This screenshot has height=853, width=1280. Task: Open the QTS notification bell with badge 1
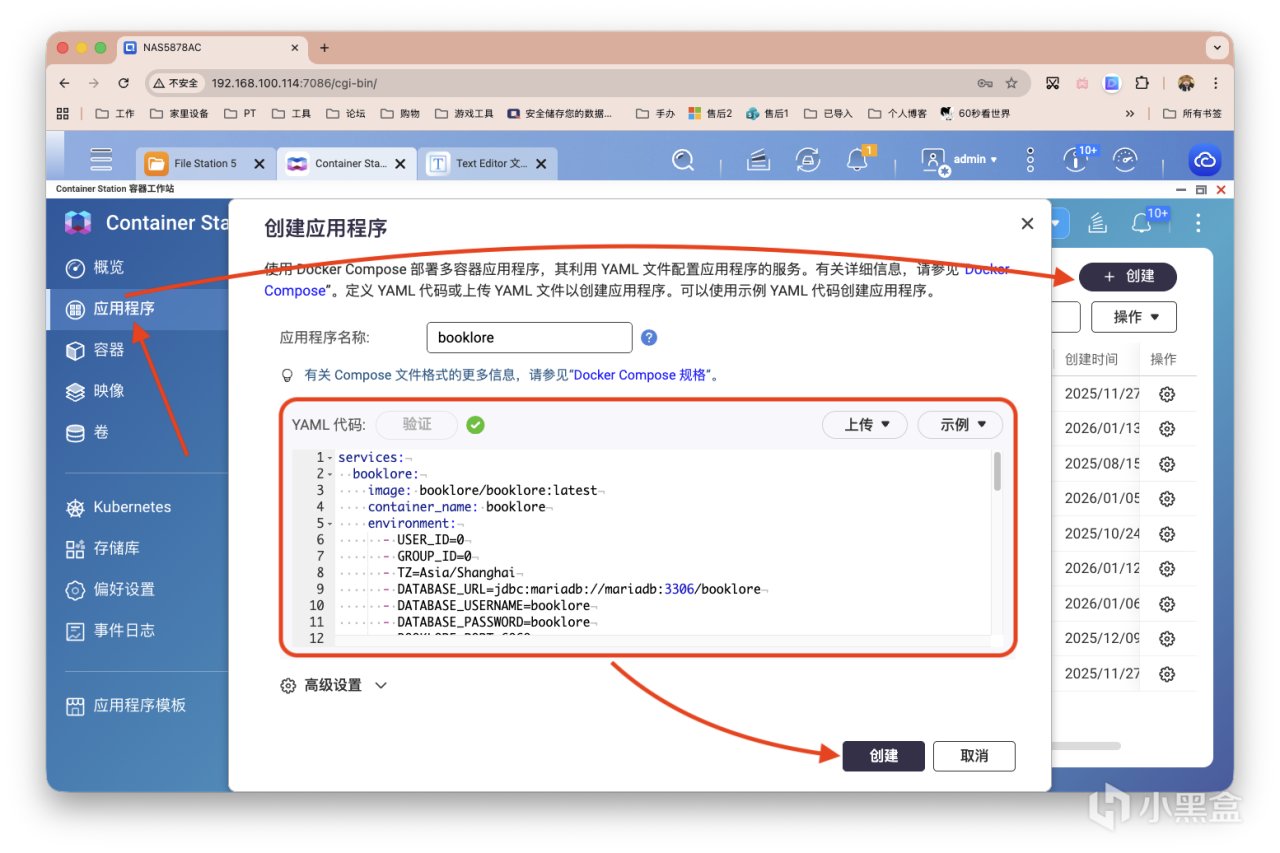click(x=858, y=160)
